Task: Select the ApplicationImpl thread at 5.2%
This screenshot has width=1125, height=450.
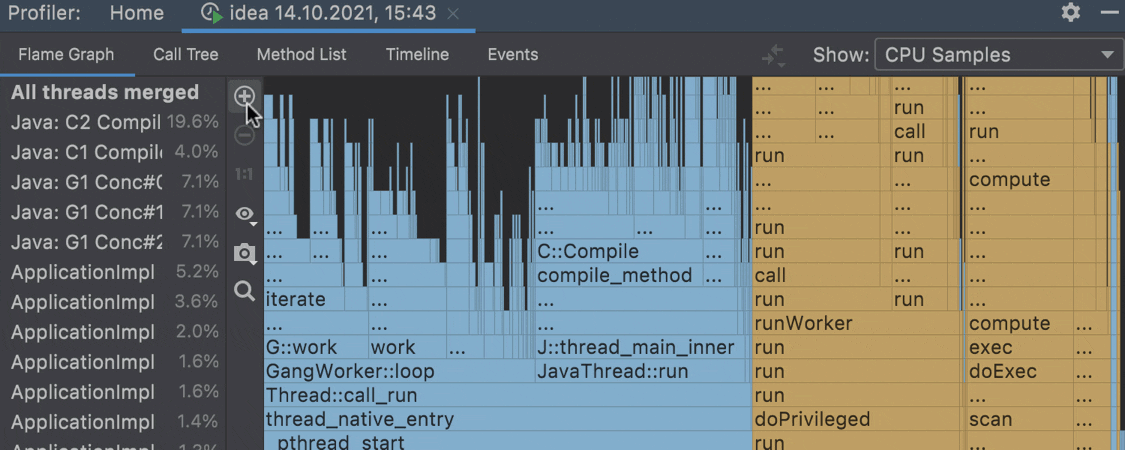Action: [113, 272]
